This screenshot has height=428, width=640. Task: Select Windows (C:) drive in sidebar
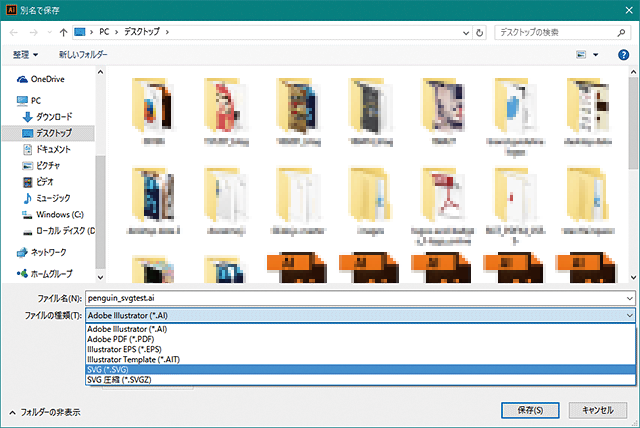(53, 215)
